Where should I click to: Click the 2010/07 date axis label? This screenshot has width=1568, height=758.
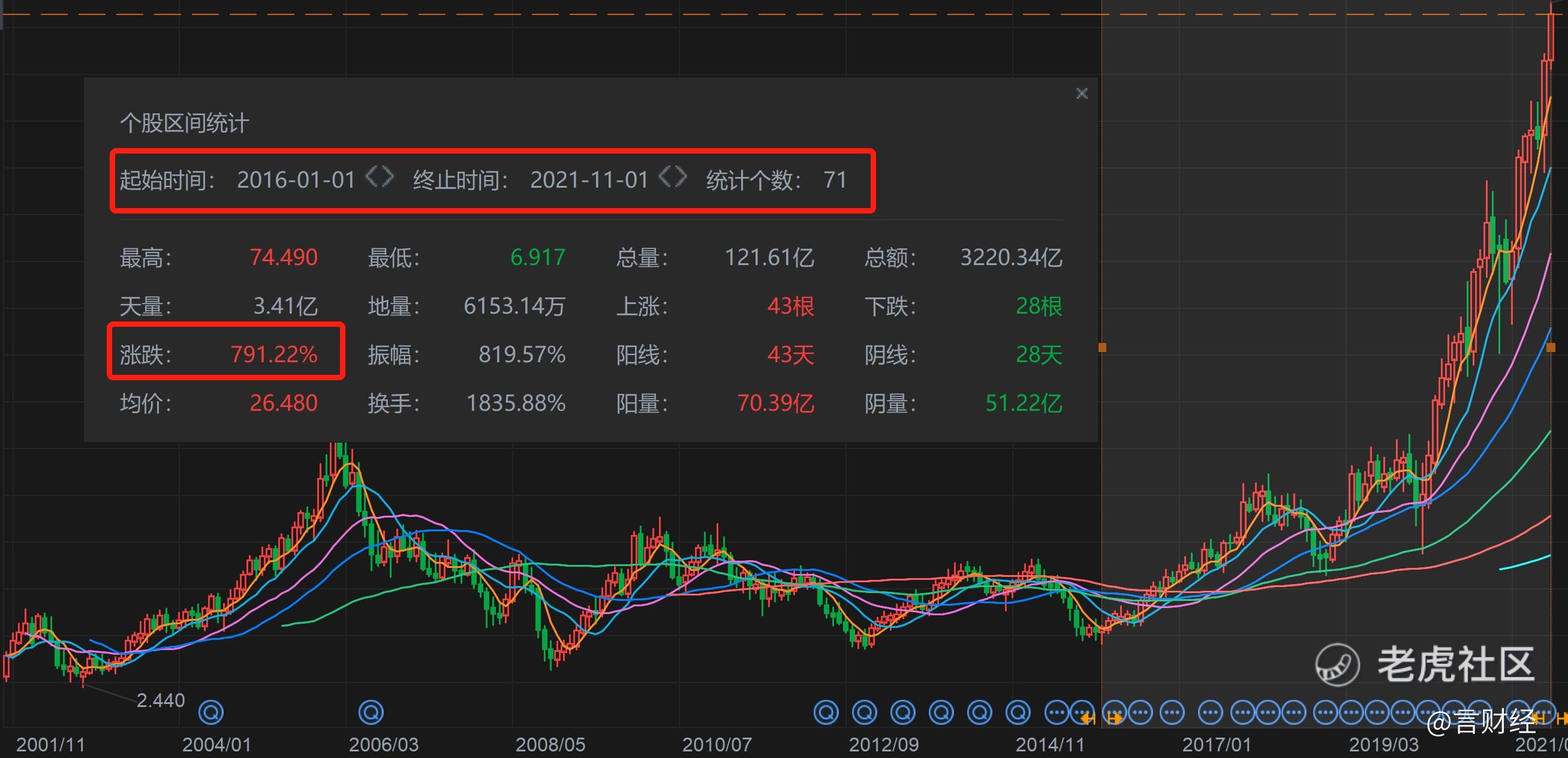(717, 745)
